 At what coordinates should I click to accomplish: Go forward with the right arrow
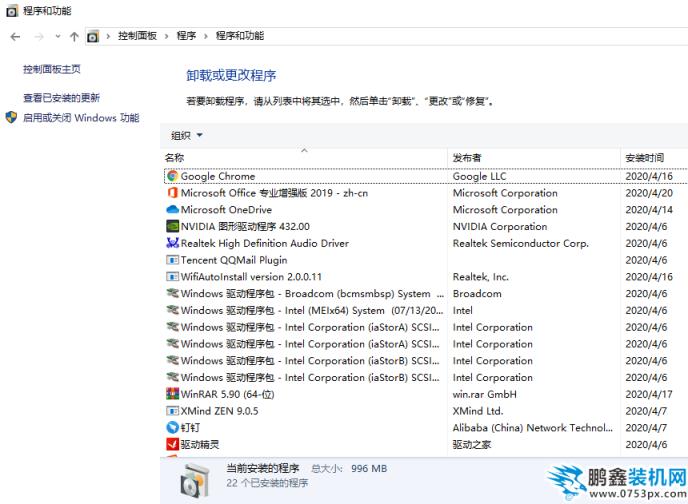coord(39,37)
